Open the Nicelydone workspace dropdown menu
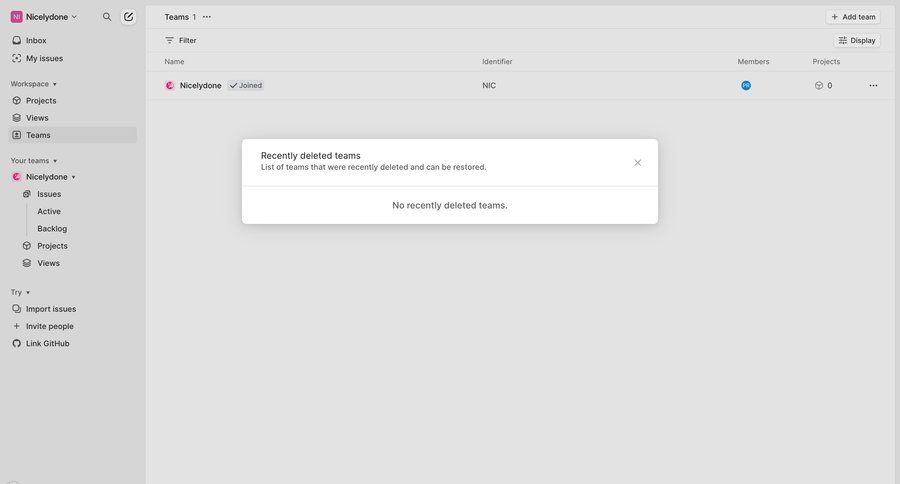The image size is (900, 484). (x=45, y=17)
